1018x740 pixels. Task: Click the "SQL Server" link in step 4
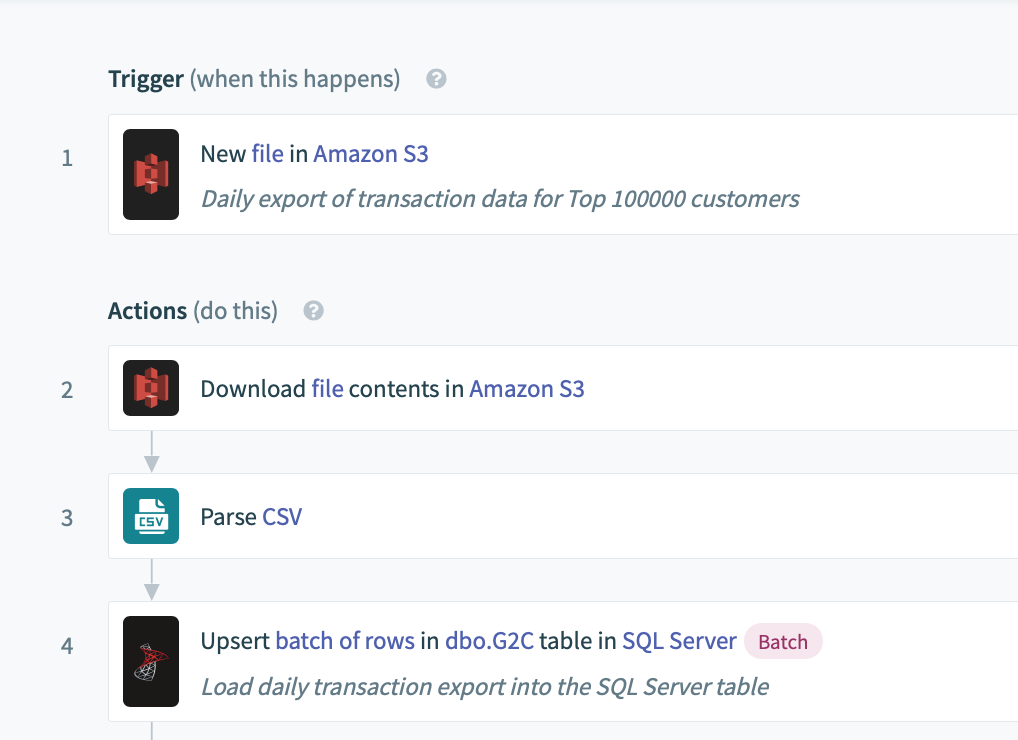[679, 641]
